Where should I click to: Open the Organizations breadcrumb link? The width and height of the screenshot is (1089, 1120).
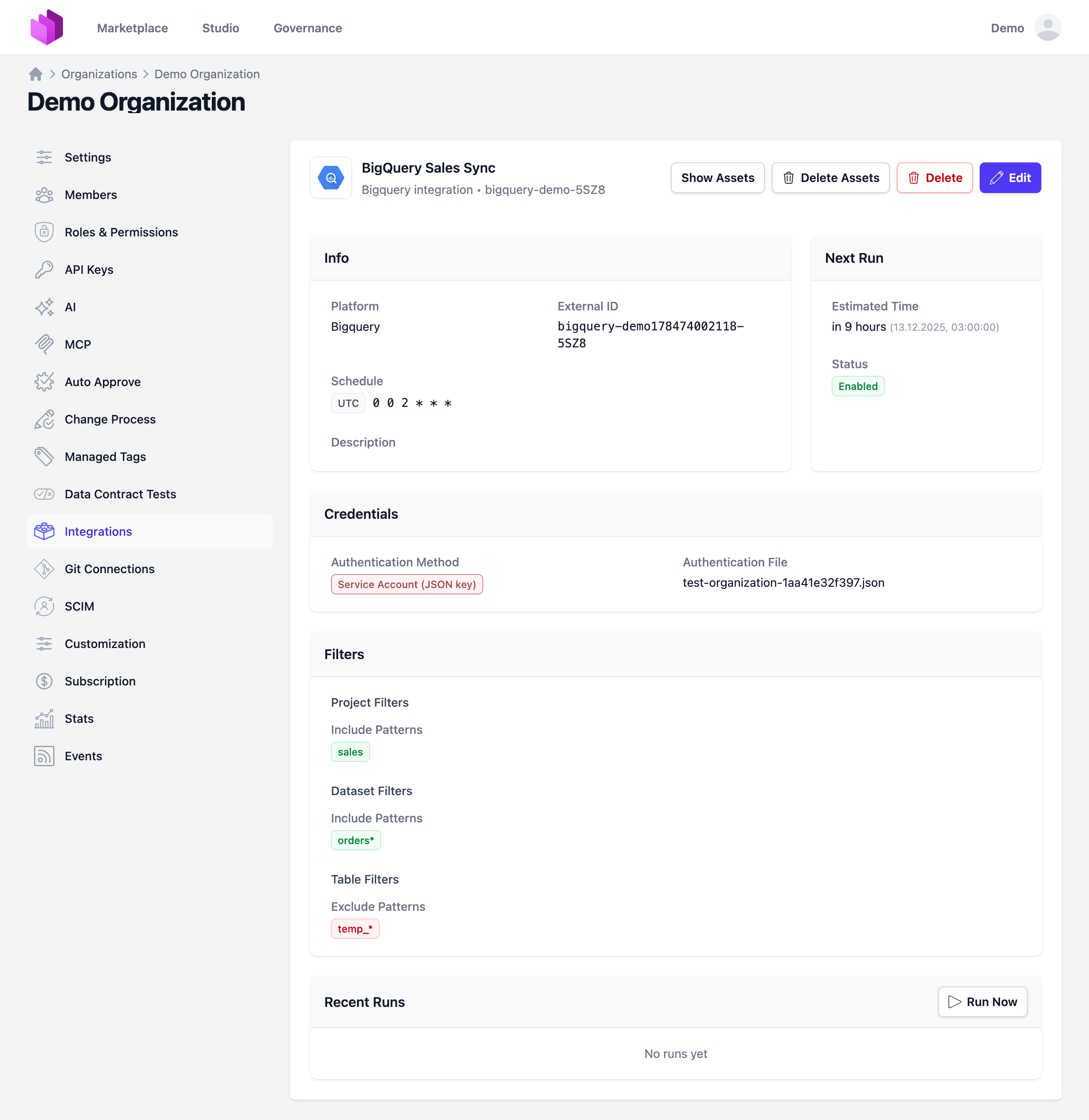[99, 74]
